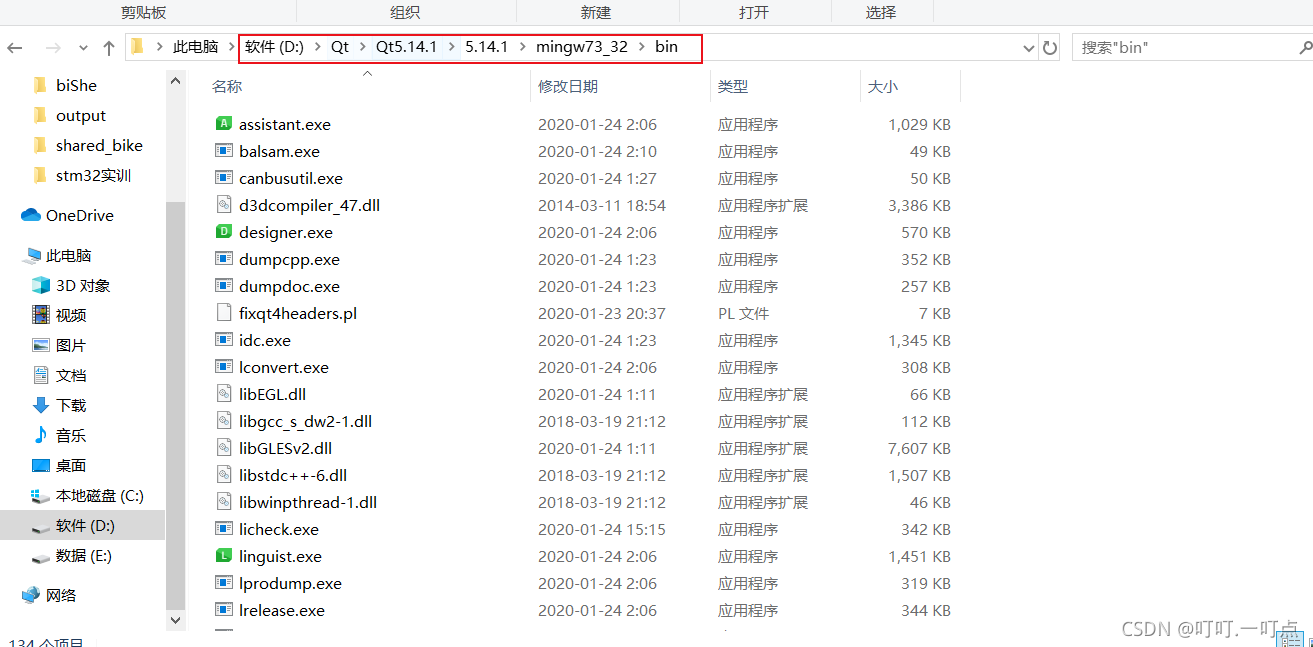Select lconvert.exe file
1313x647 pixels.
coord(284,367)
